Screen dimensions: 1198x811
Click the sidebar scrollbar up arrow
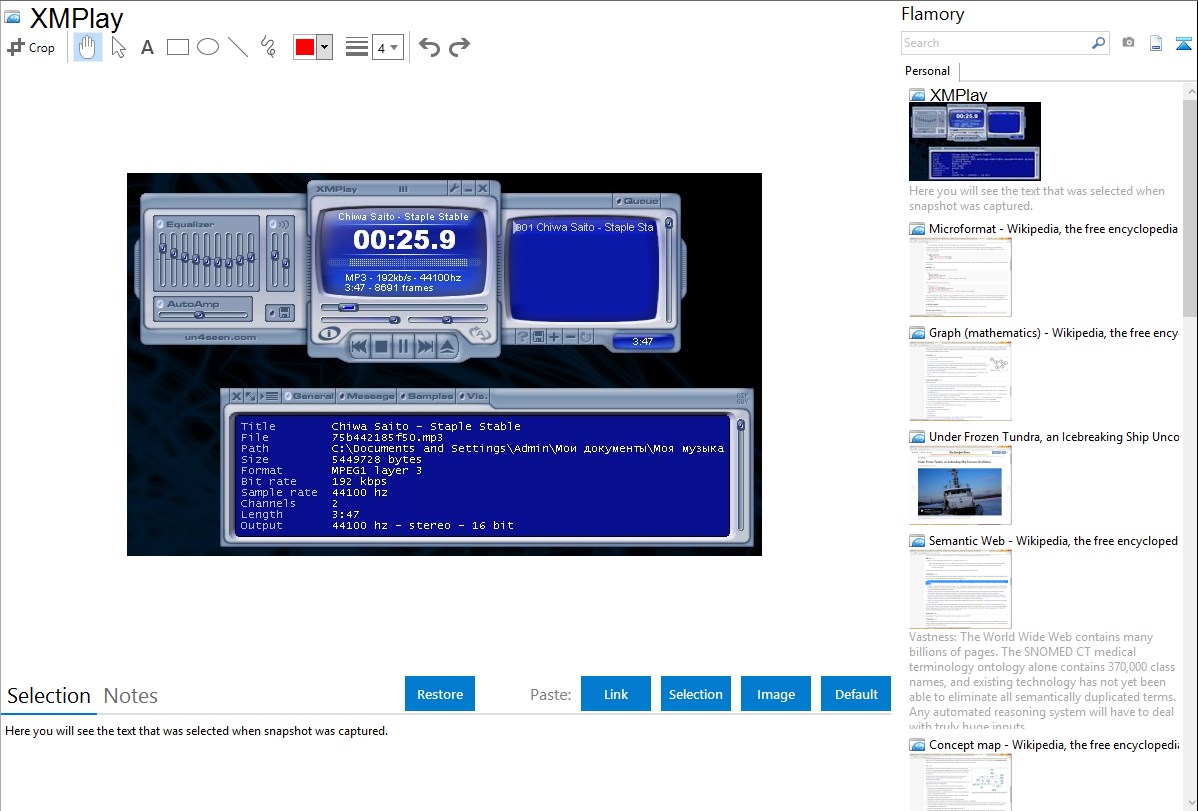(x=1190, y=92)
